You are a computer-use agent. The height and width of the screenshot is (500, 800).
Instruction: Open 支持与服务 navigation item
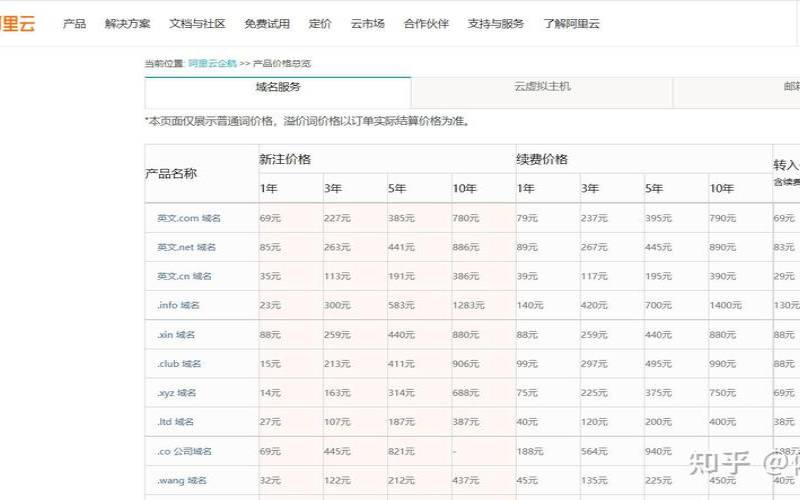click(495, 23)
